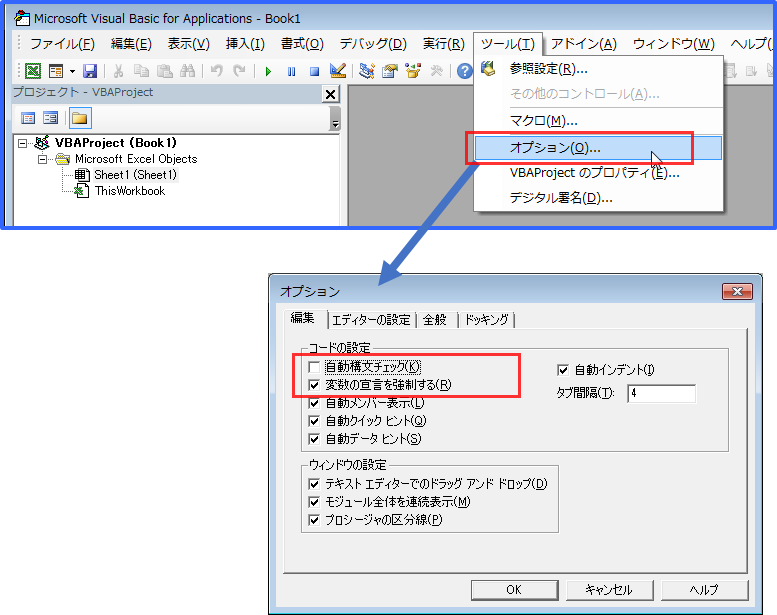Click the View Microsoft Excel toolbar icon
The width and height of the screenshot is (777, 615).
click(33, 71)
